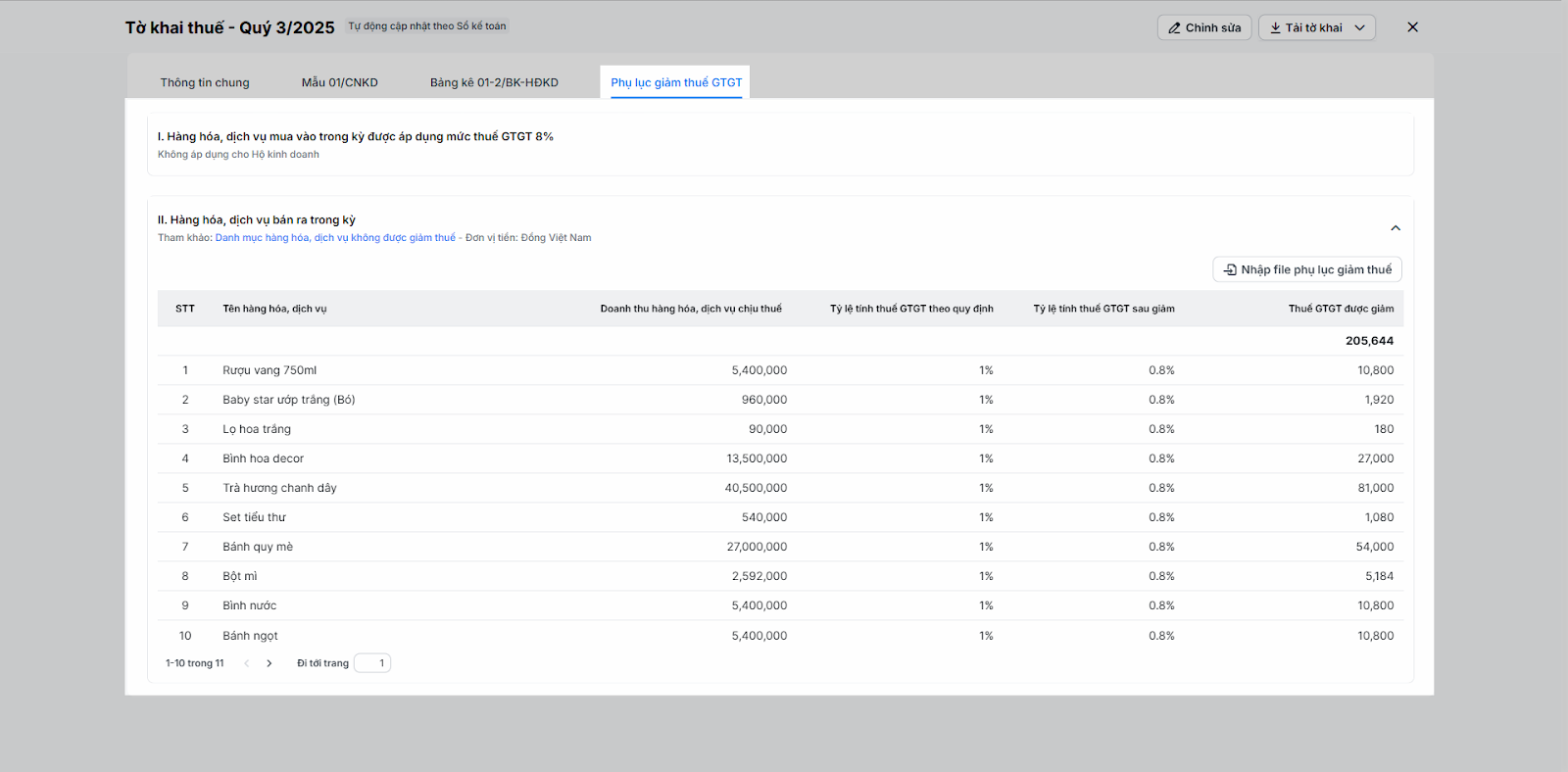Screen dimensions: 1568x772
Task: Select the Bảng kê 01-2/BK-HĐKD tab
Action: [494, 82]
